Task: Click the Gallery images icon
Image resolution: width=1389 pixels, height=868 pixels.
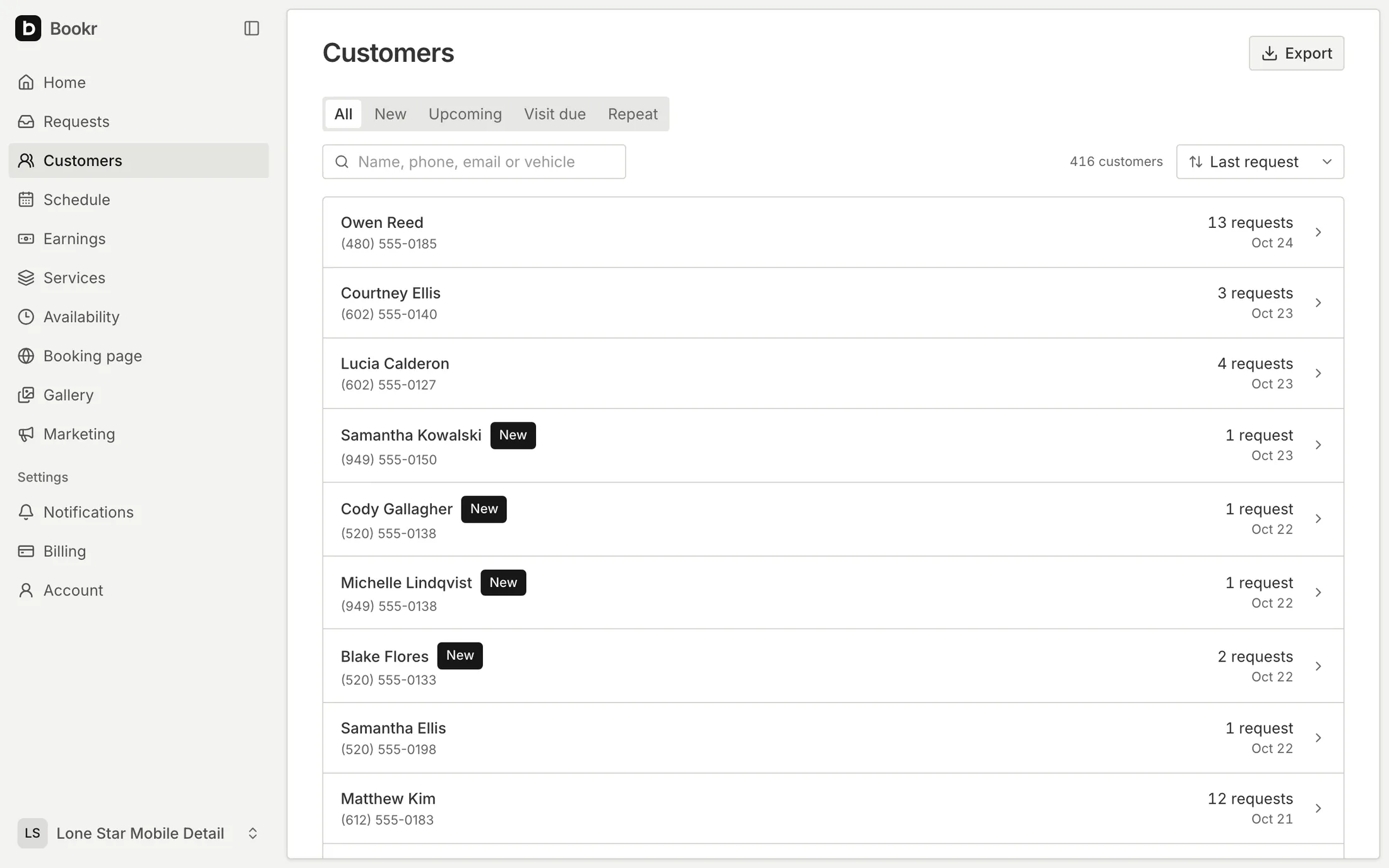Action: pyautogui.click(x=26, y=395)
